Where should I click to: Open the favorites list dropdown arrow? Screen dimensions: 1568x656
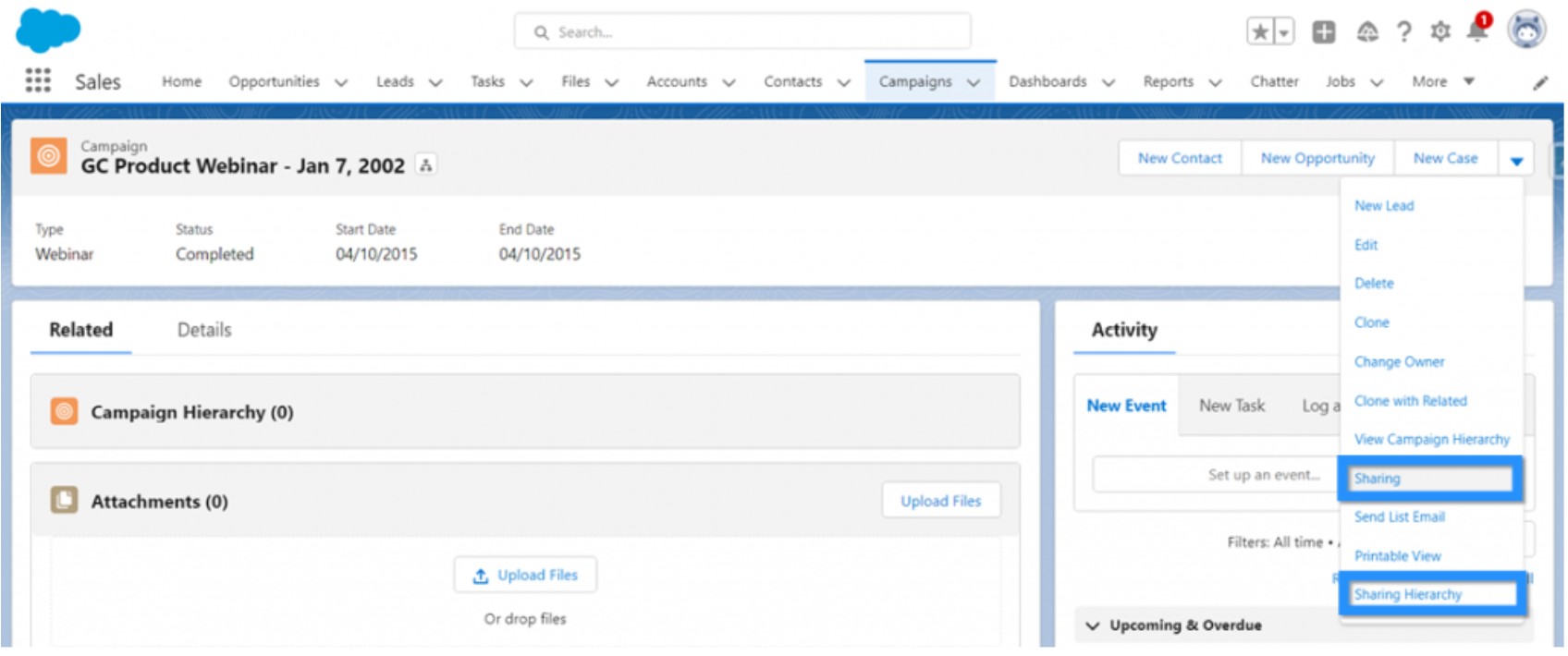point(1283,31)
